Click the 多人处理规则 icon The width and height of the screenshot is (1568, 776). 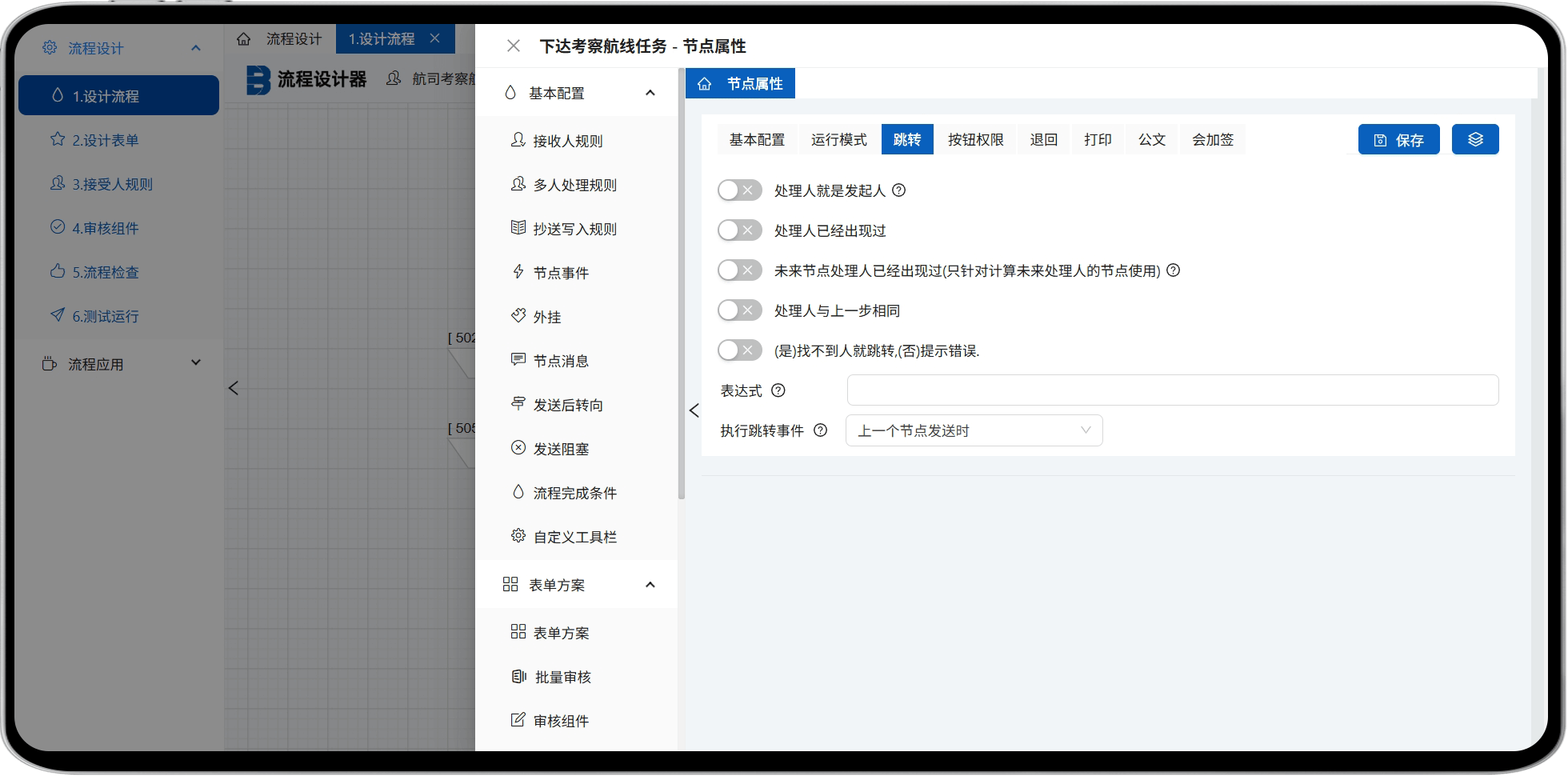[x=518, y=184]
